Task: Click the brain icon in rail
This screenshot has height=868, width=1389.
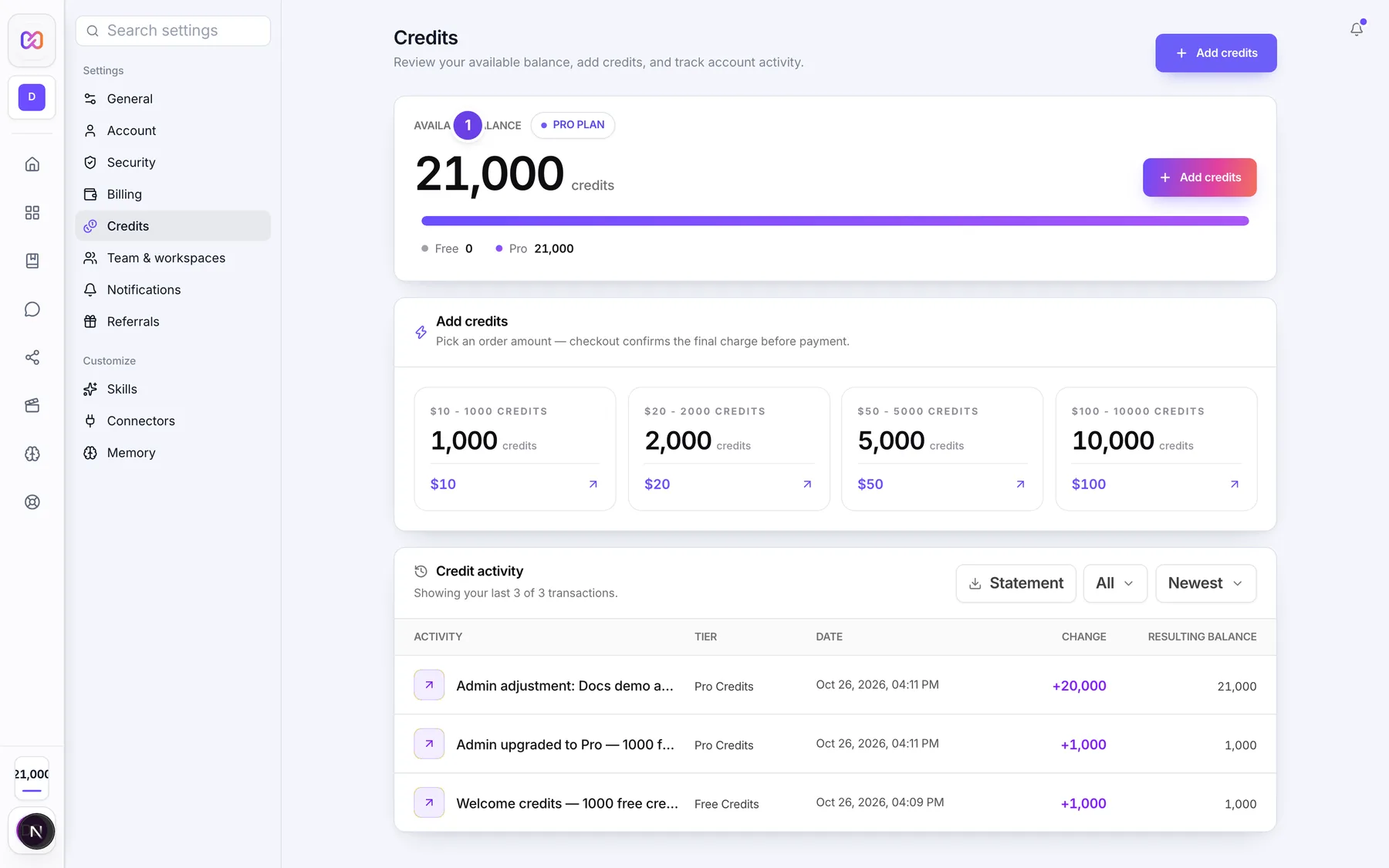Action: [32, 454]
